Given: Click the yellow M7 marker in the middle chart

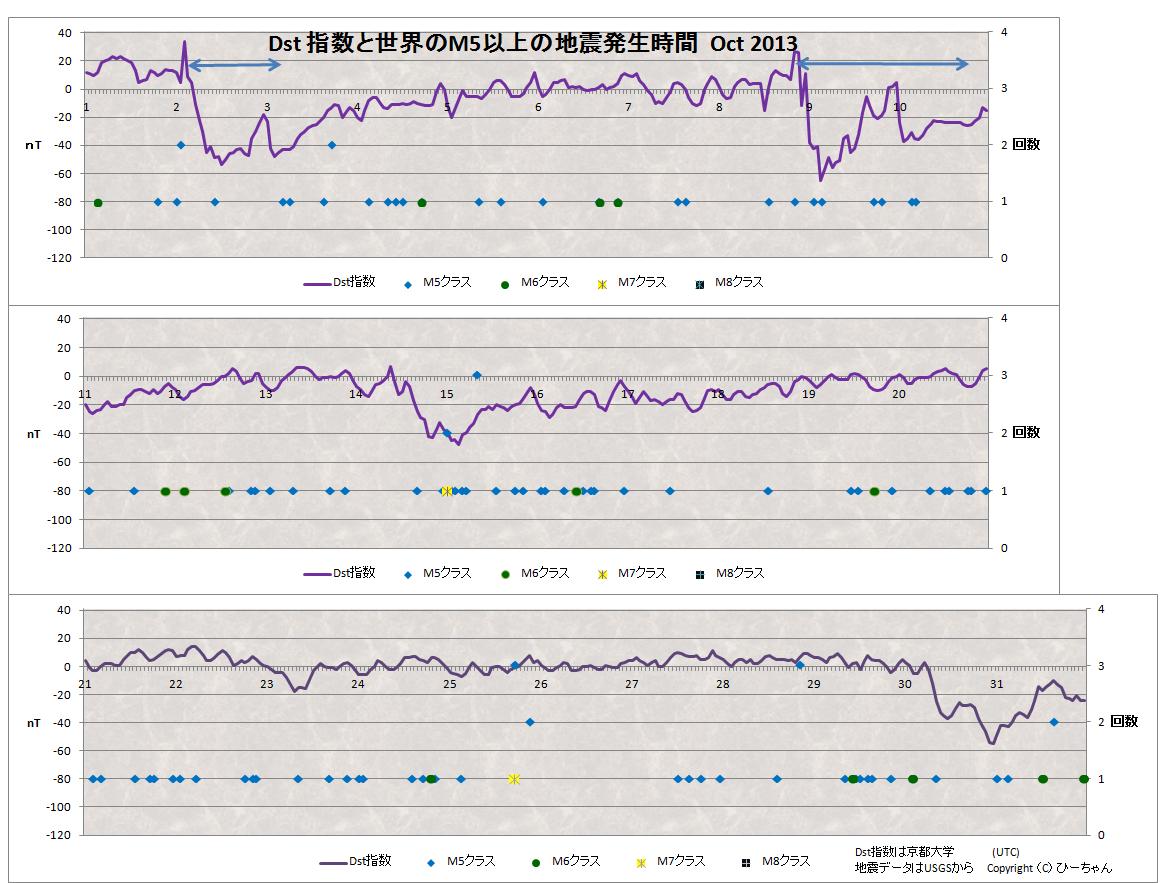Looking at the screenshot, I should [x=447, y=491].
